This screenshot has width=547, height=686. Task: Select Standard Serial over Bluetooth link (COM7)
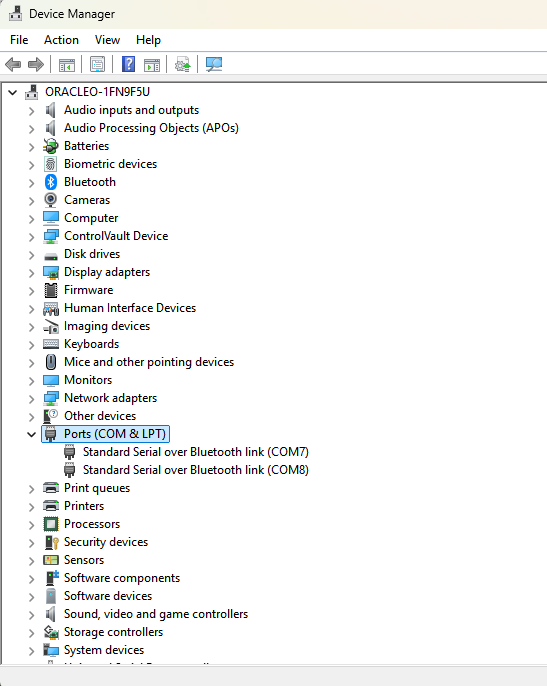click(196, 452)
